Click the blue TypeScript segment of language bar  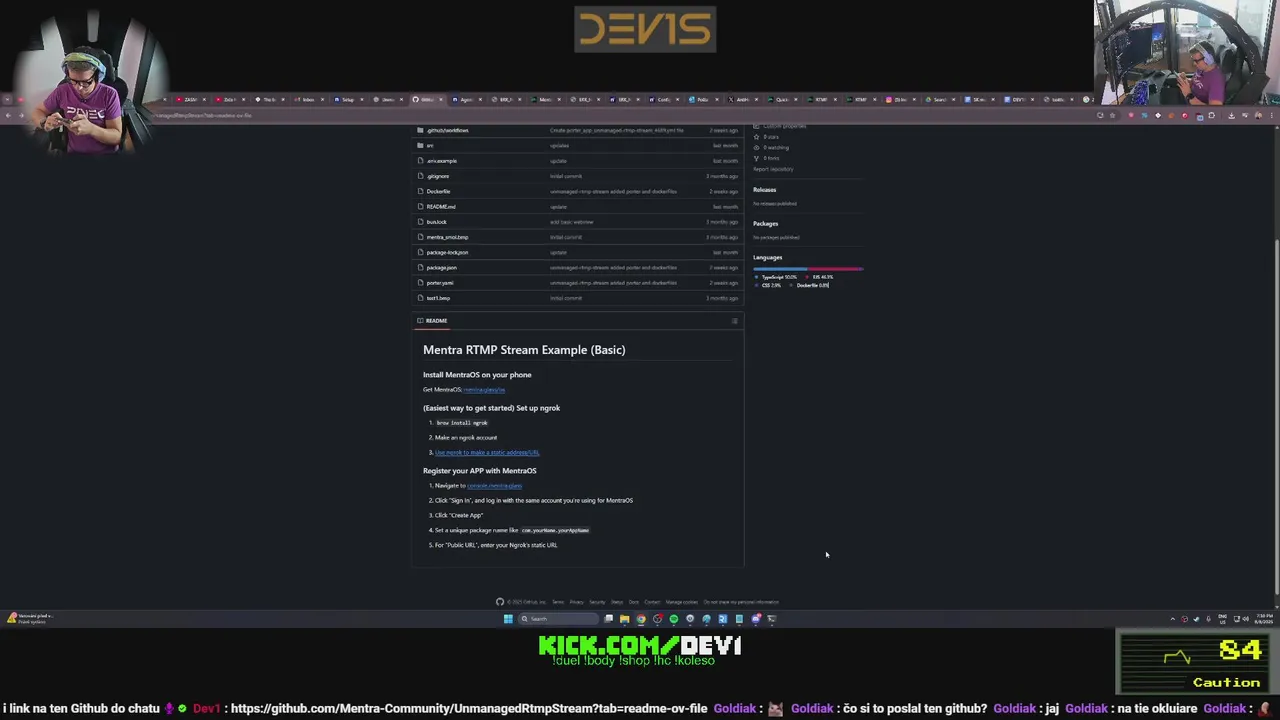(780, 269)
